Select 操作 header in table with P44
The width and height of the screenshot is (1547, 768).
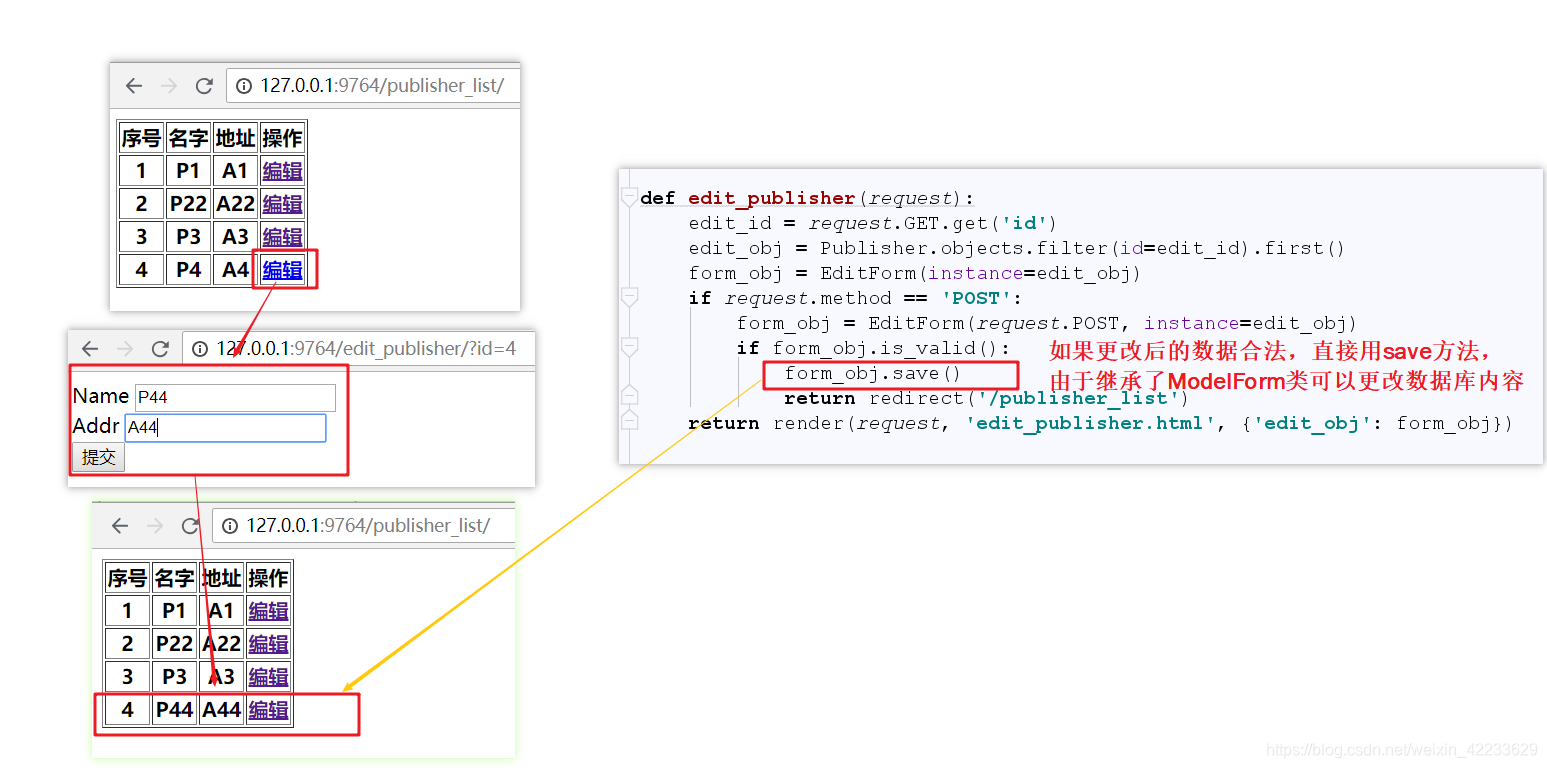coord(268,578)
